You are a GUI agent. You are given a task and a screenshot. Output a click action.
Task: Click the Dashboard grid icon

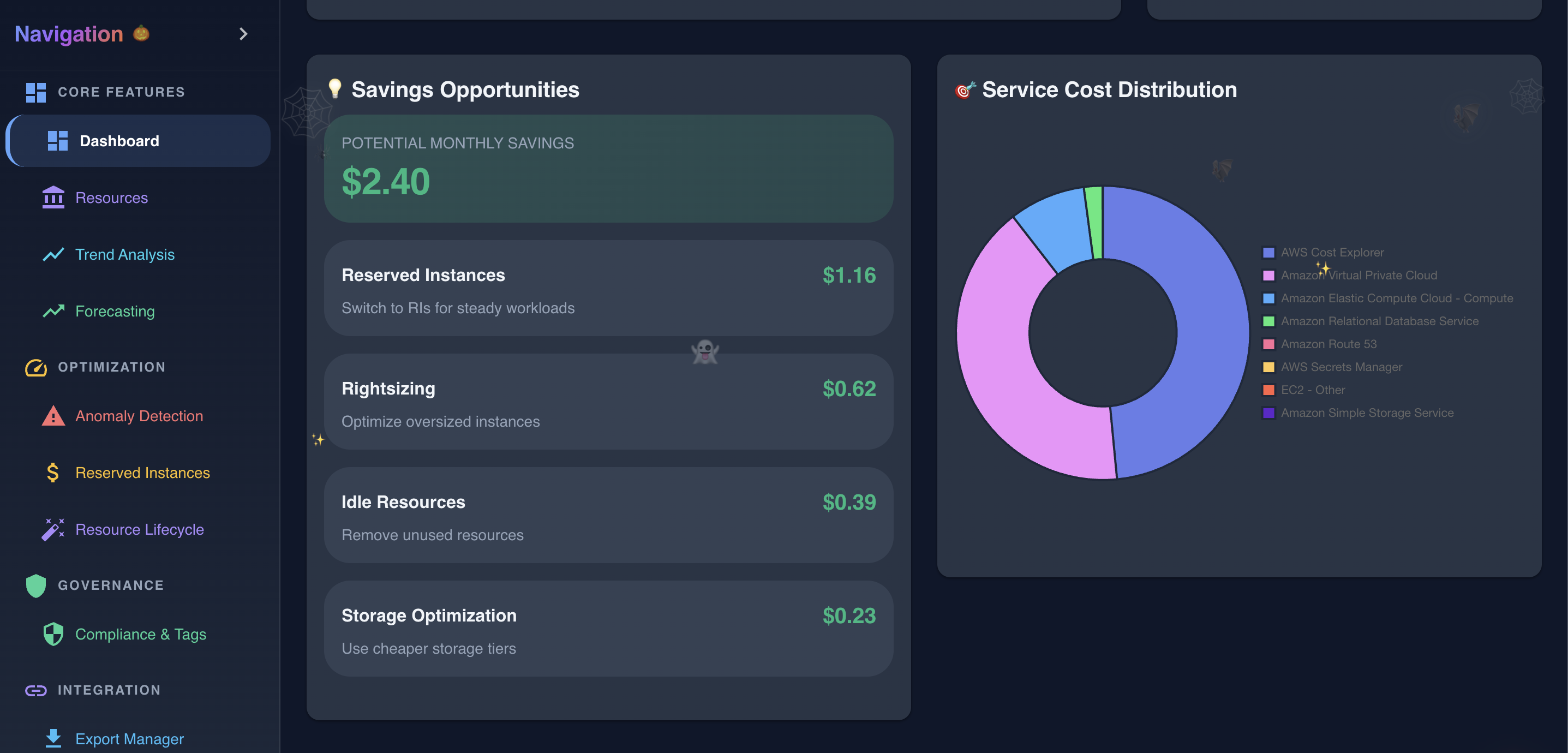point(58,141)
